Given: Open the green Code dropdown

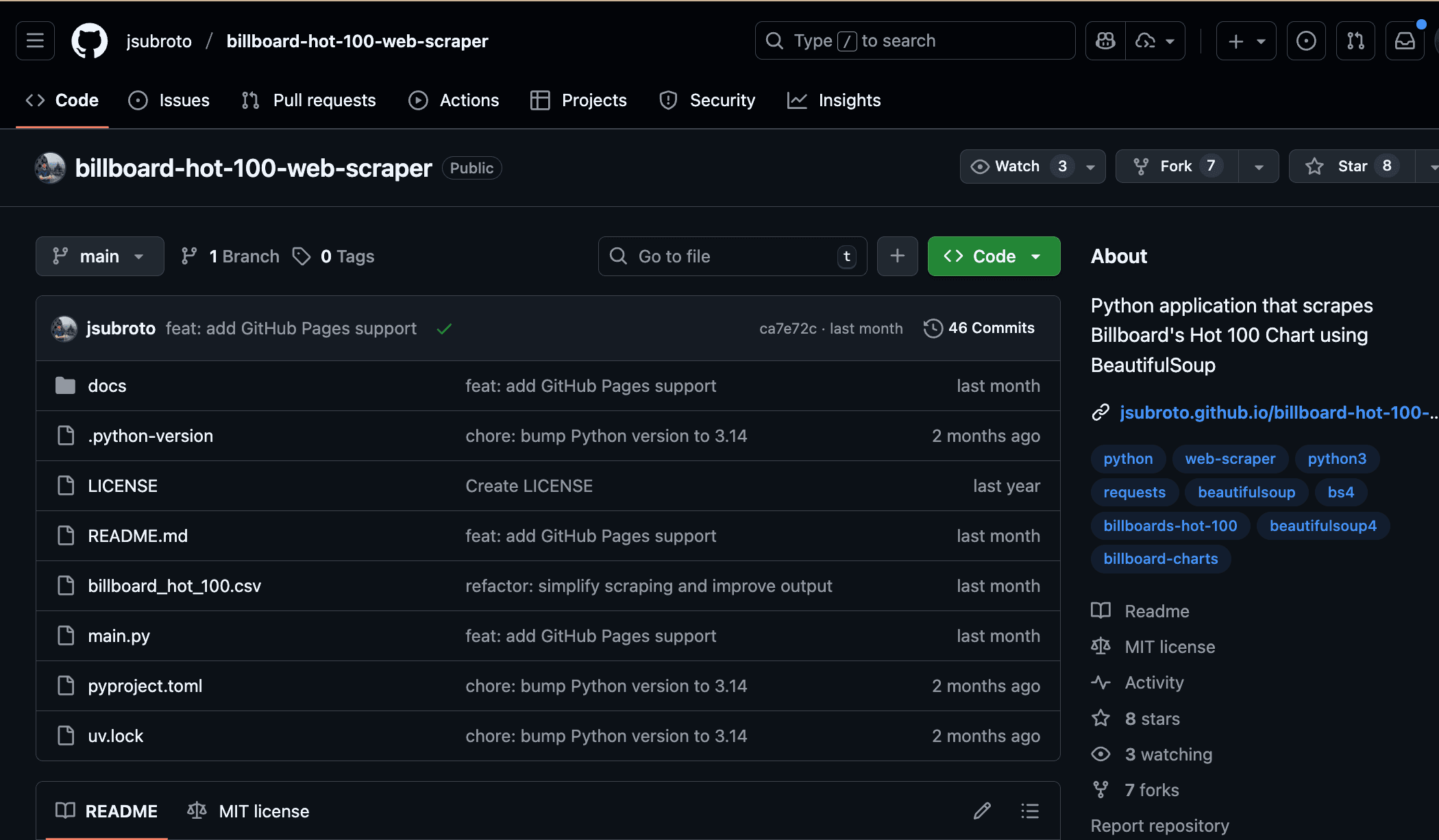Looking at the screenshot, I should (x=994, y=256).
